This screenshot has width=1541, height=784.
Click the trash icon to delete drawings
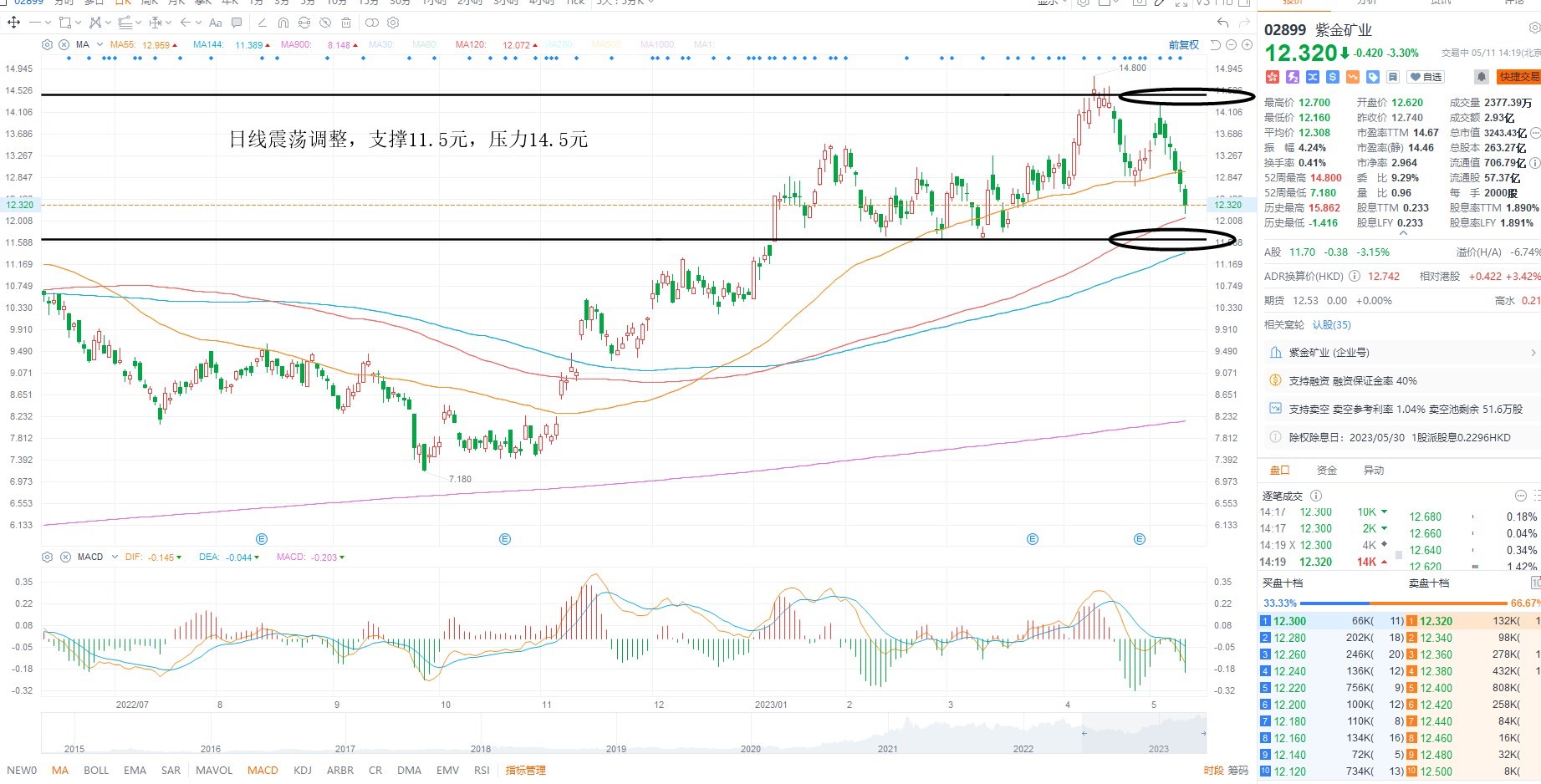[346, 23]
